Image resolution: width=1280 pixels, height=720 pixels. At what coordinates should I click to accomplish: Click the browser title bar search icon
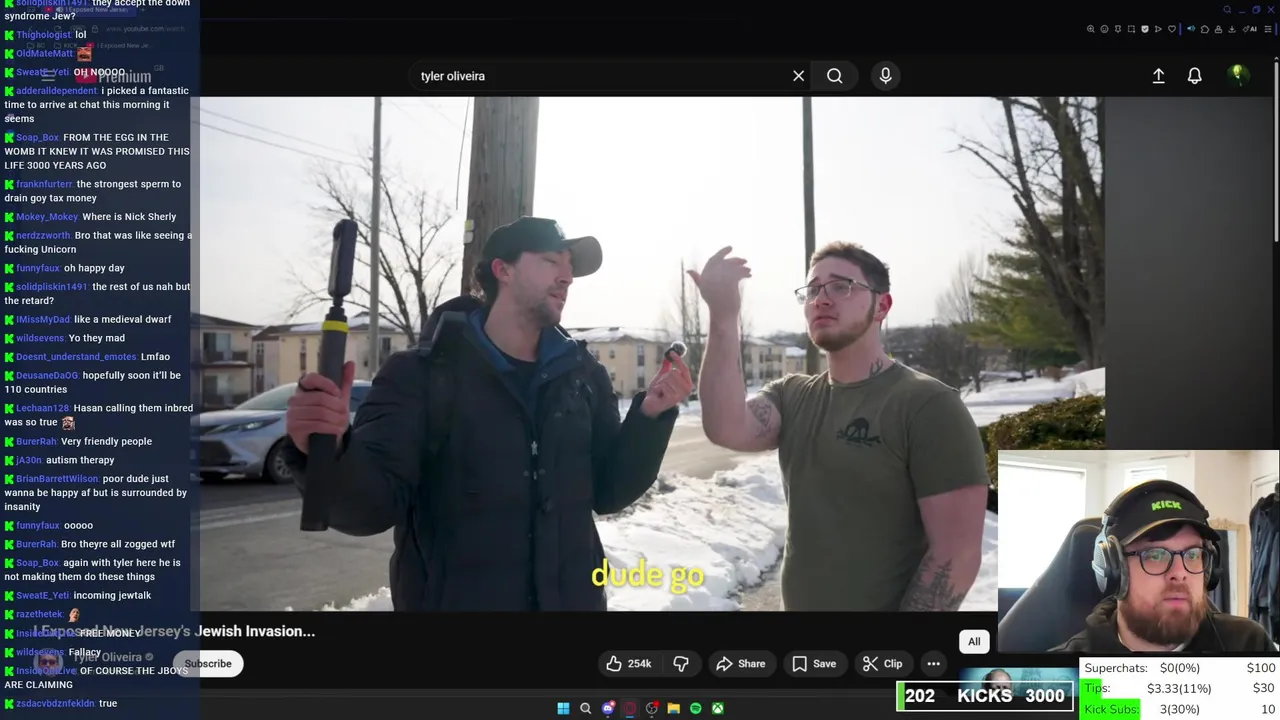1229,10
